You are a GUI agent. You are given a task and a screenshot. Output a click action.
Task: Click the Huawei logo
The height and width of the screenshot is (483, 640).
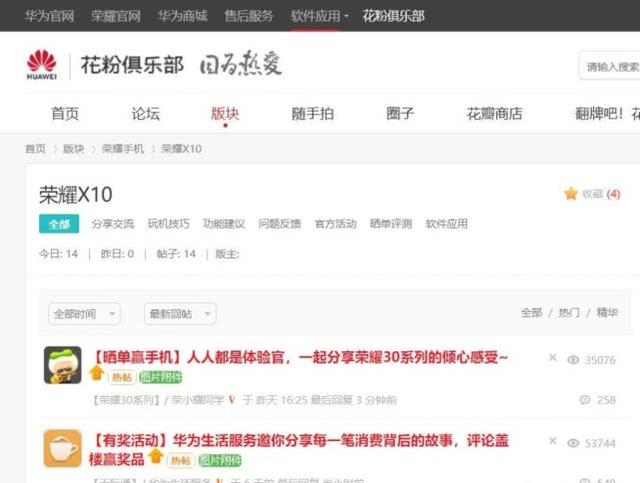point(41,64)
